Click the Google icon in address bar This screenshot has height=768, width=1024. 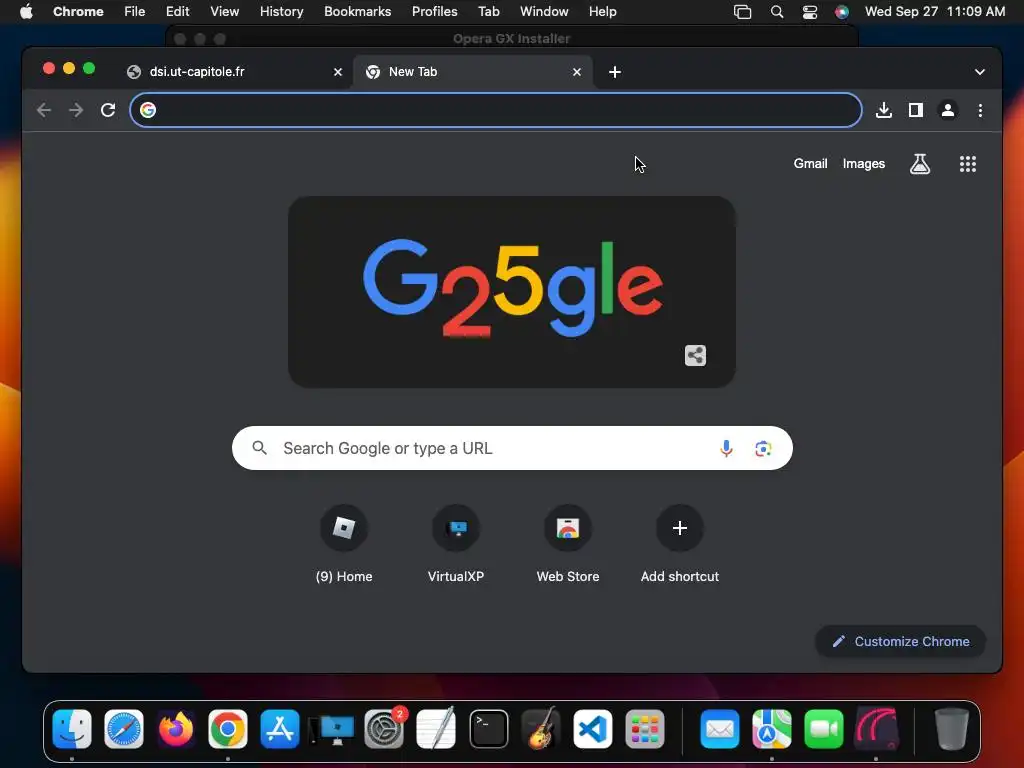point(148,110)
